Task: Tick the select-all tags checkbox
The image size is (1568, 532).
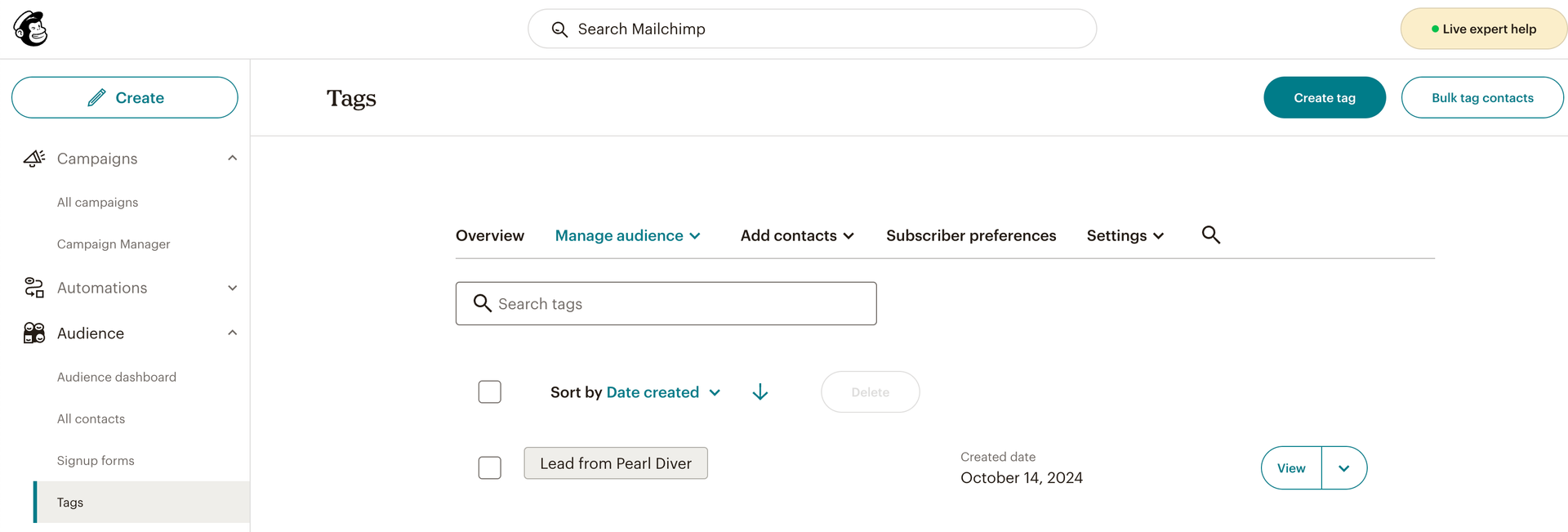Action: tap(490, 392)
